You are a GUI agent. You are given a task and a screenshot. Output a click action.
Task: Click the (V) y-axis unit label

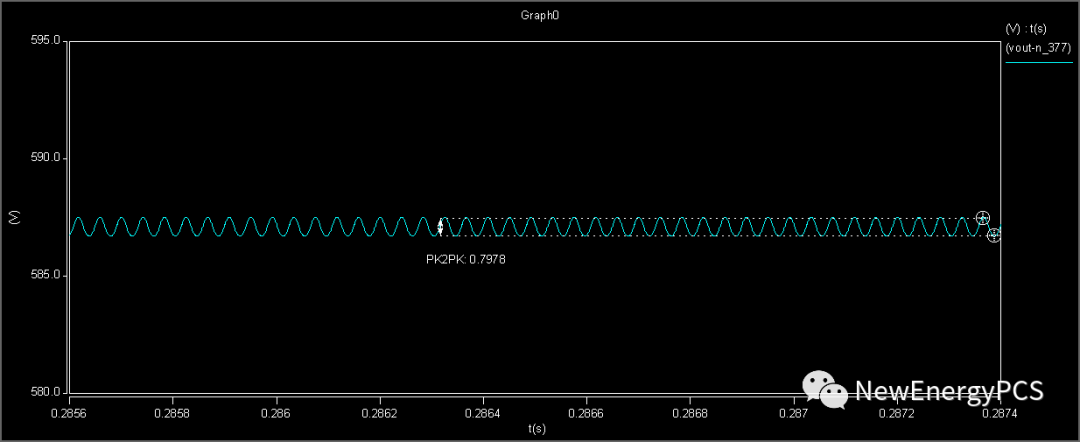13,217
